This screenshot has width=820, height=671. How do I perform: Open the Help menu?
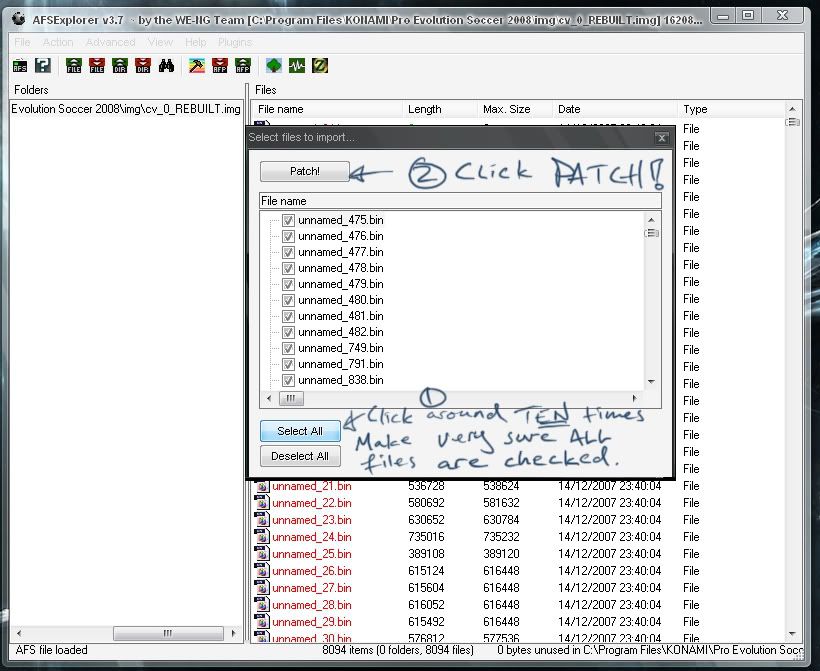196,42
